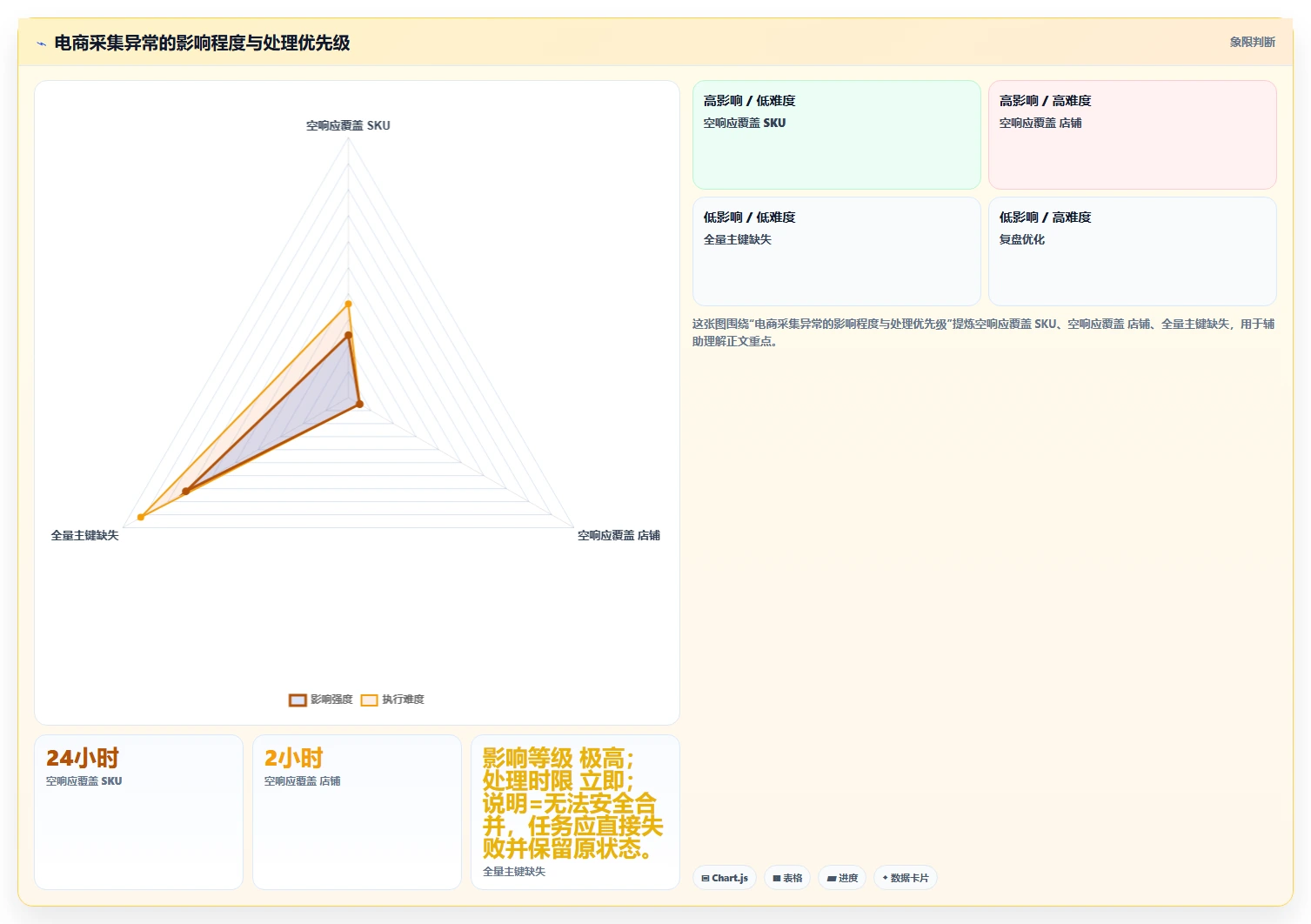
Task: Open the 低影响 / 高难度 quadrant card
Action: (x=1133, y=251)
